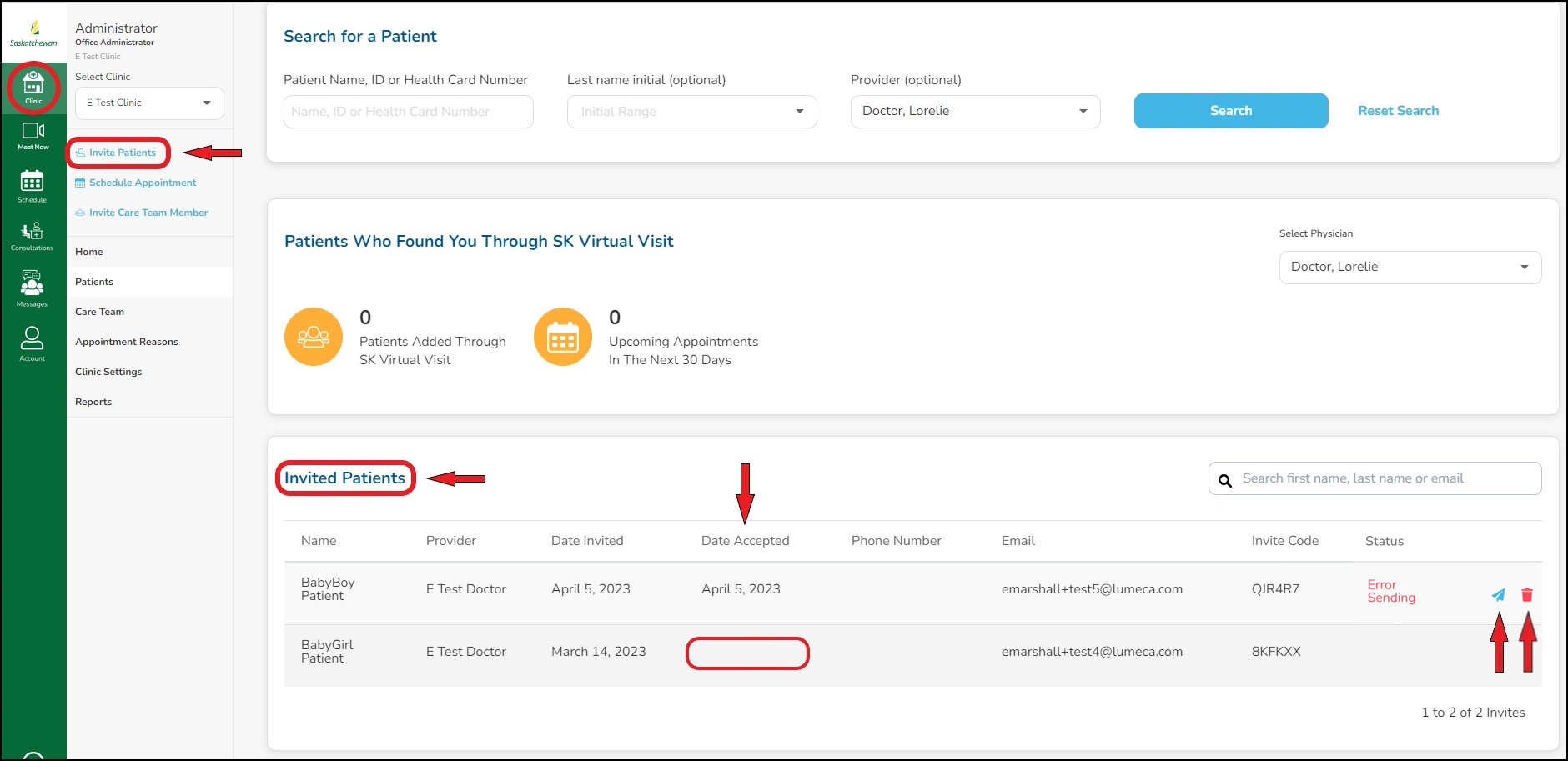Open Appointment Reasons menu item
The width and height of the screenshot is (1568, 761).
127,342
